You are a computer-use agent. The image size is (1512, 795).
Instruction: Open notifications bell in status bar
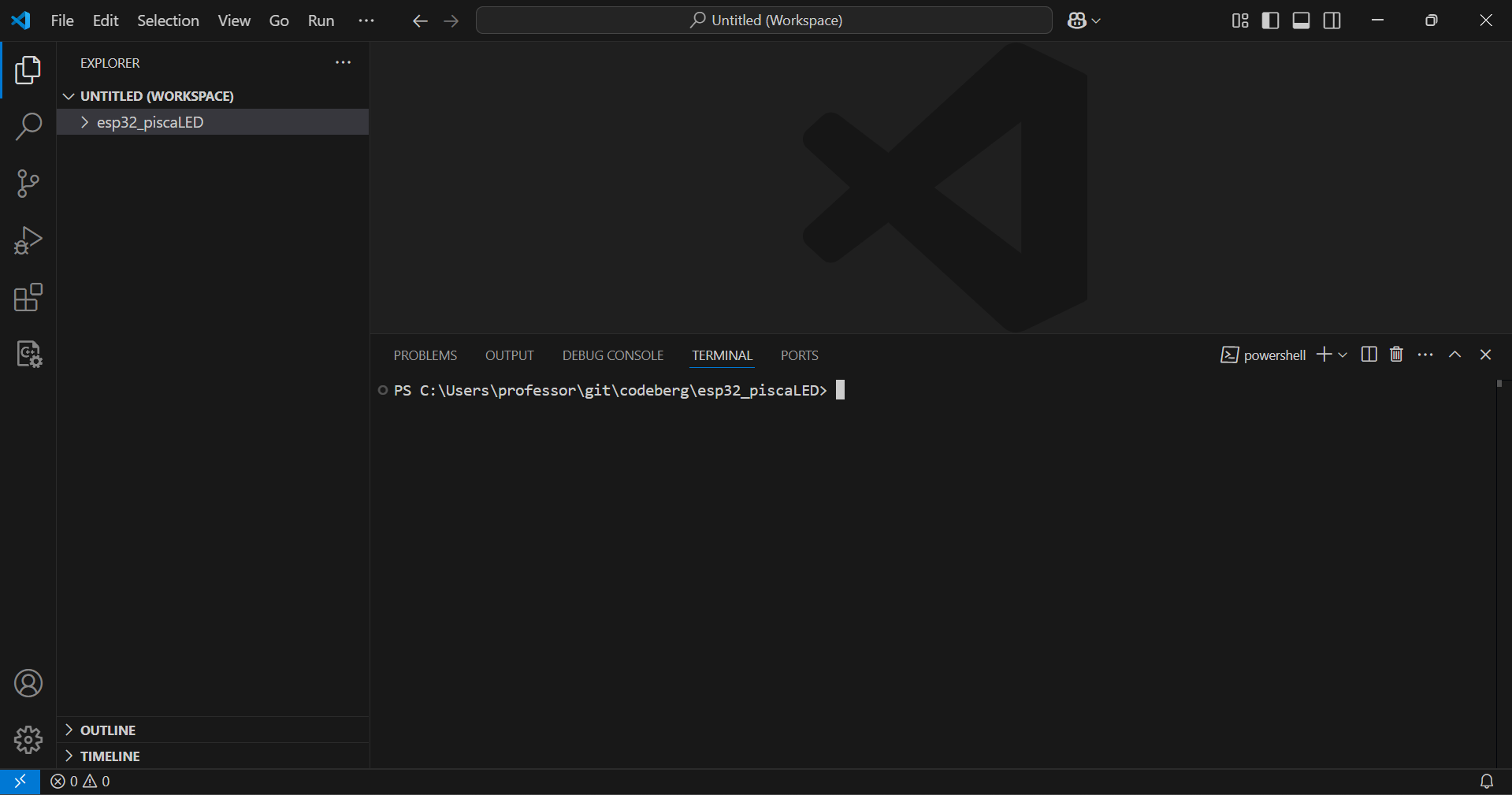point(1486,782)
